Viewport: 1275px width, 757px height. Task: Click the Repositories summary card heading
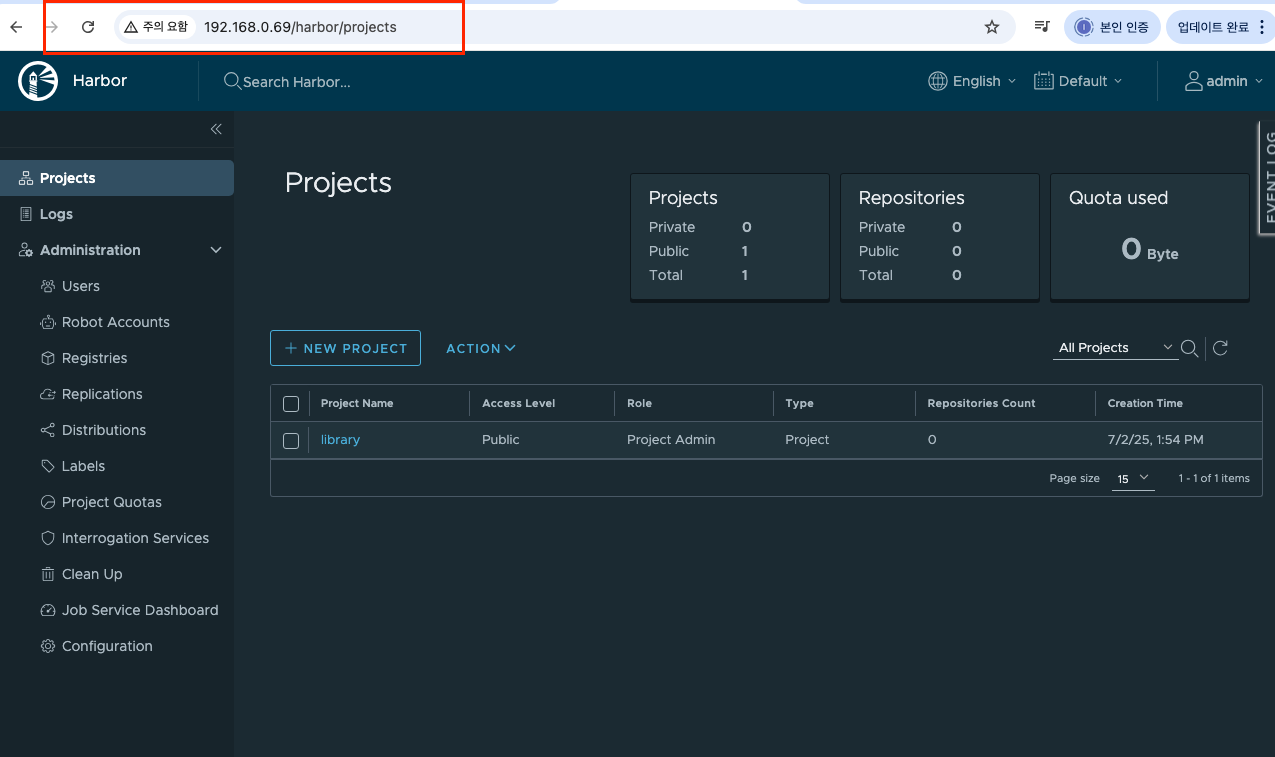coord(911,198)
